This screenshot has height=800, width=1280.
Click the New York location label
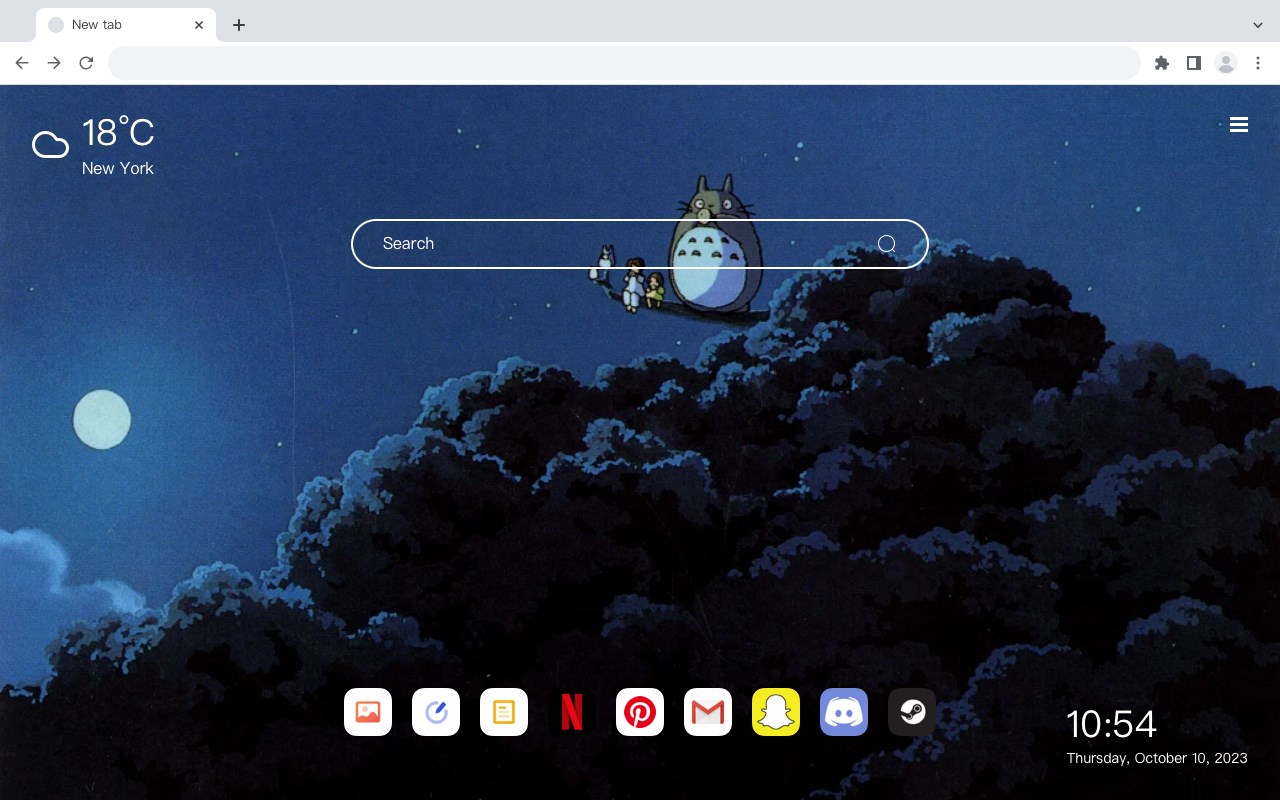[x=118, y=168]
